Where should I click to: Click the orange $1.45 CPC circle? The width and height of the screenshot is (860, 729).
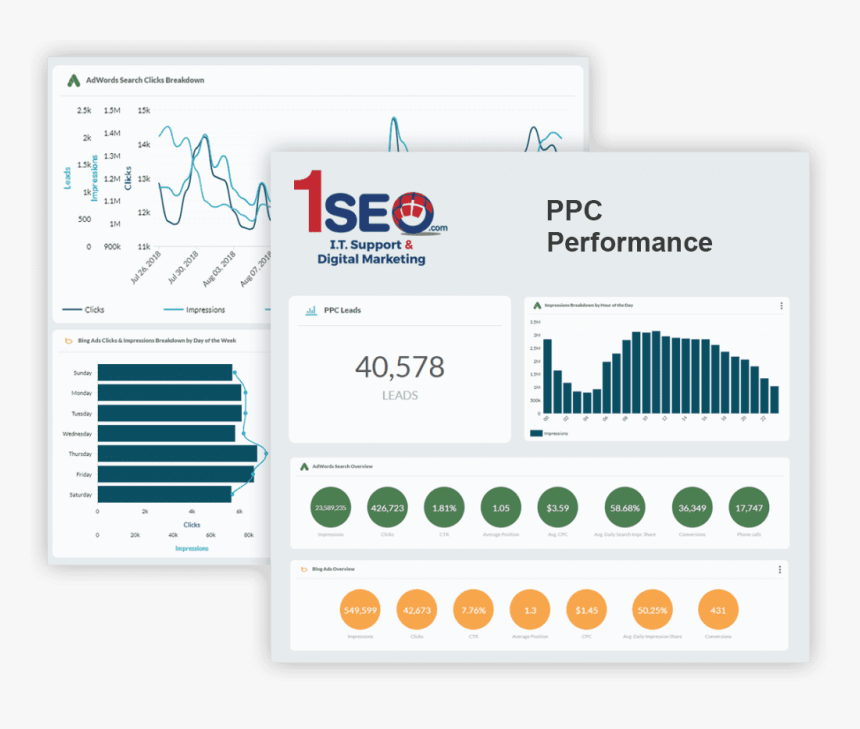click(587, 610)
